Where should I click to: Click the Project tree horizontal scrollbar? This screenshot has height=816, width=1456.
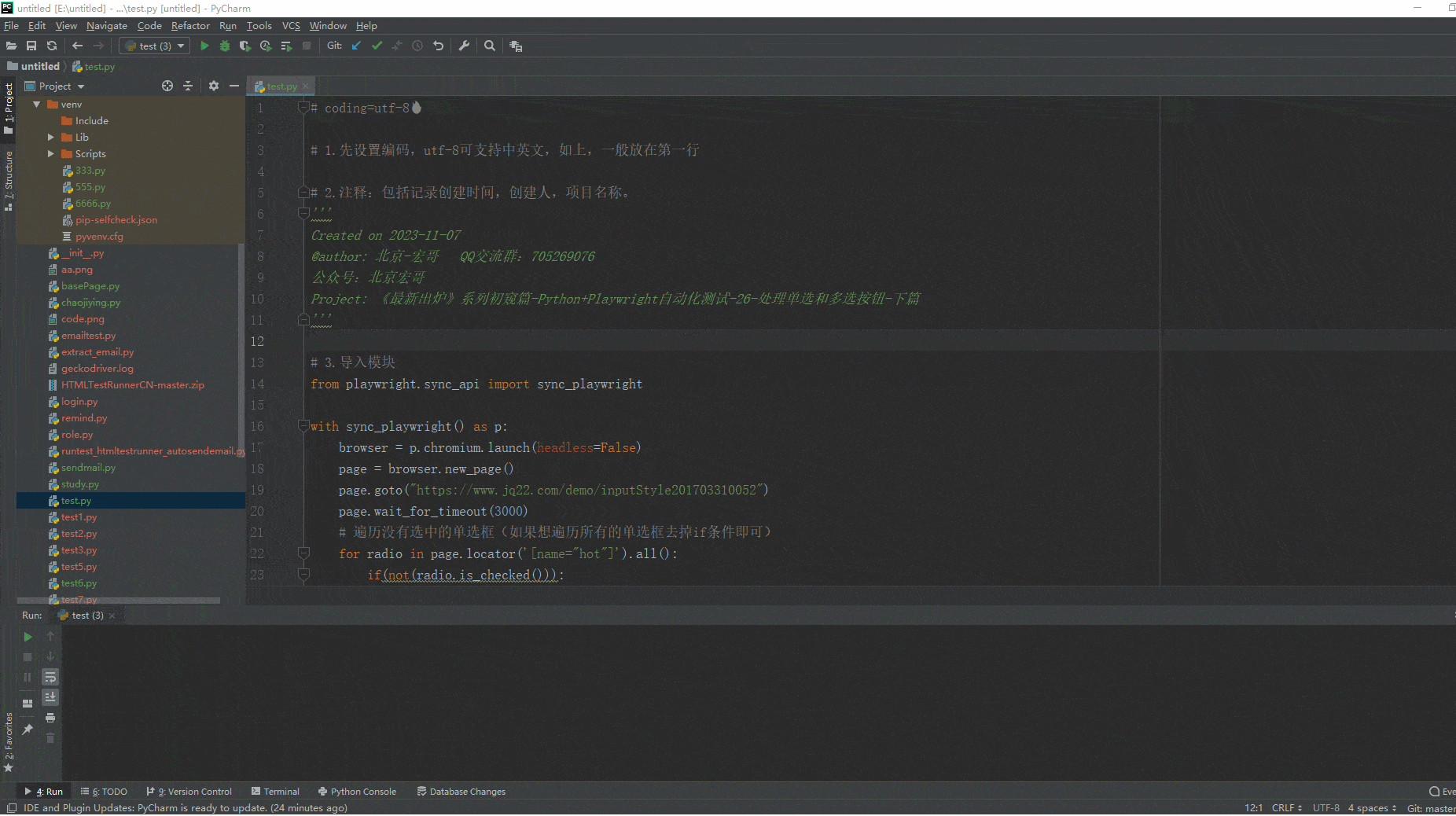click(x=118, y=601)
